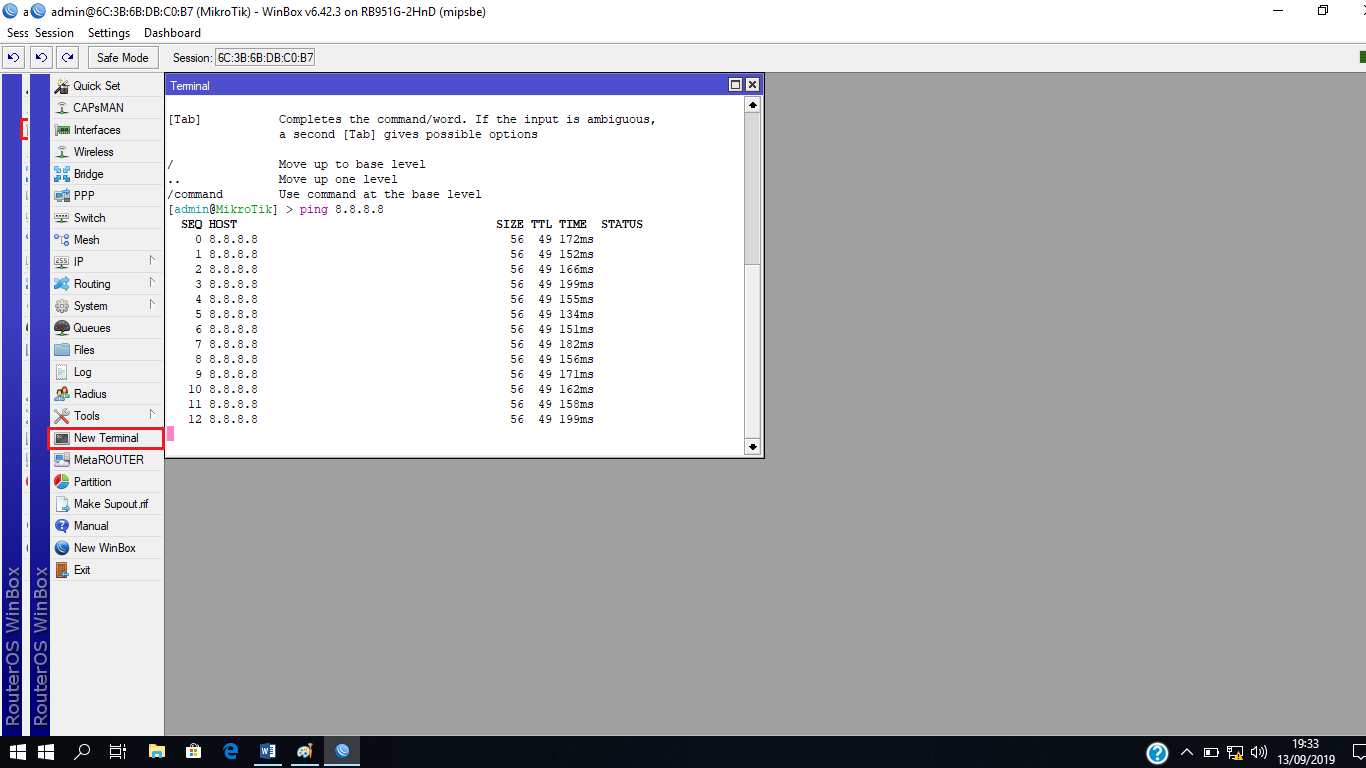Click the STATUS column header
This screenshot has height=768, width=1366.
(x=622, y=224)
